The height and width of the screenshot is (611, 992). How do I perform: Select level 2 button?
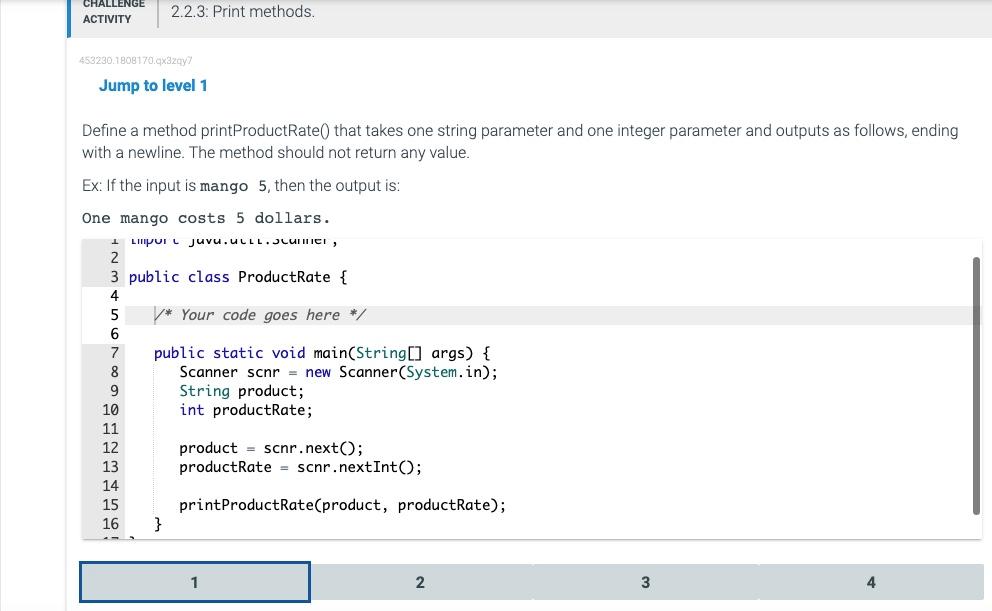click(x=420, y=582)
